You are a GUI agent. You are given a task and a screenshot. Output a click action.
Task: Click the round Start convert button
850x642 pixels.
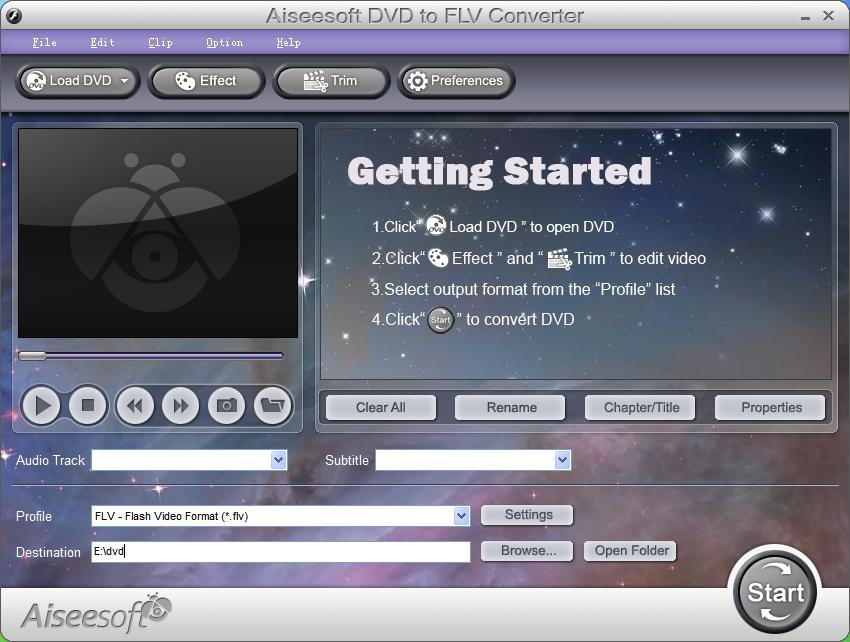775,592
